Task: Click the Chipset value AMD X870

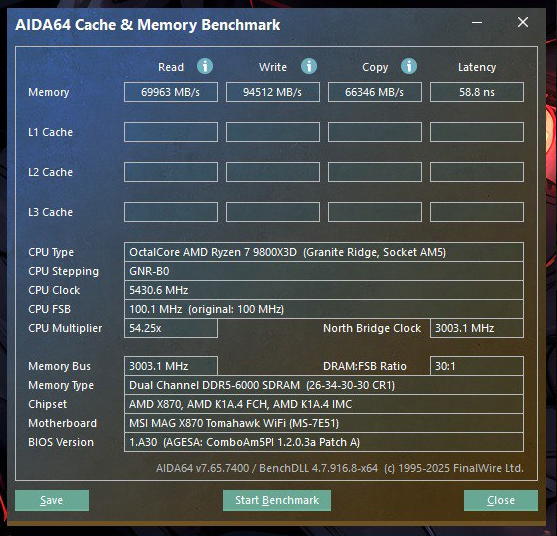Action: 324,404
